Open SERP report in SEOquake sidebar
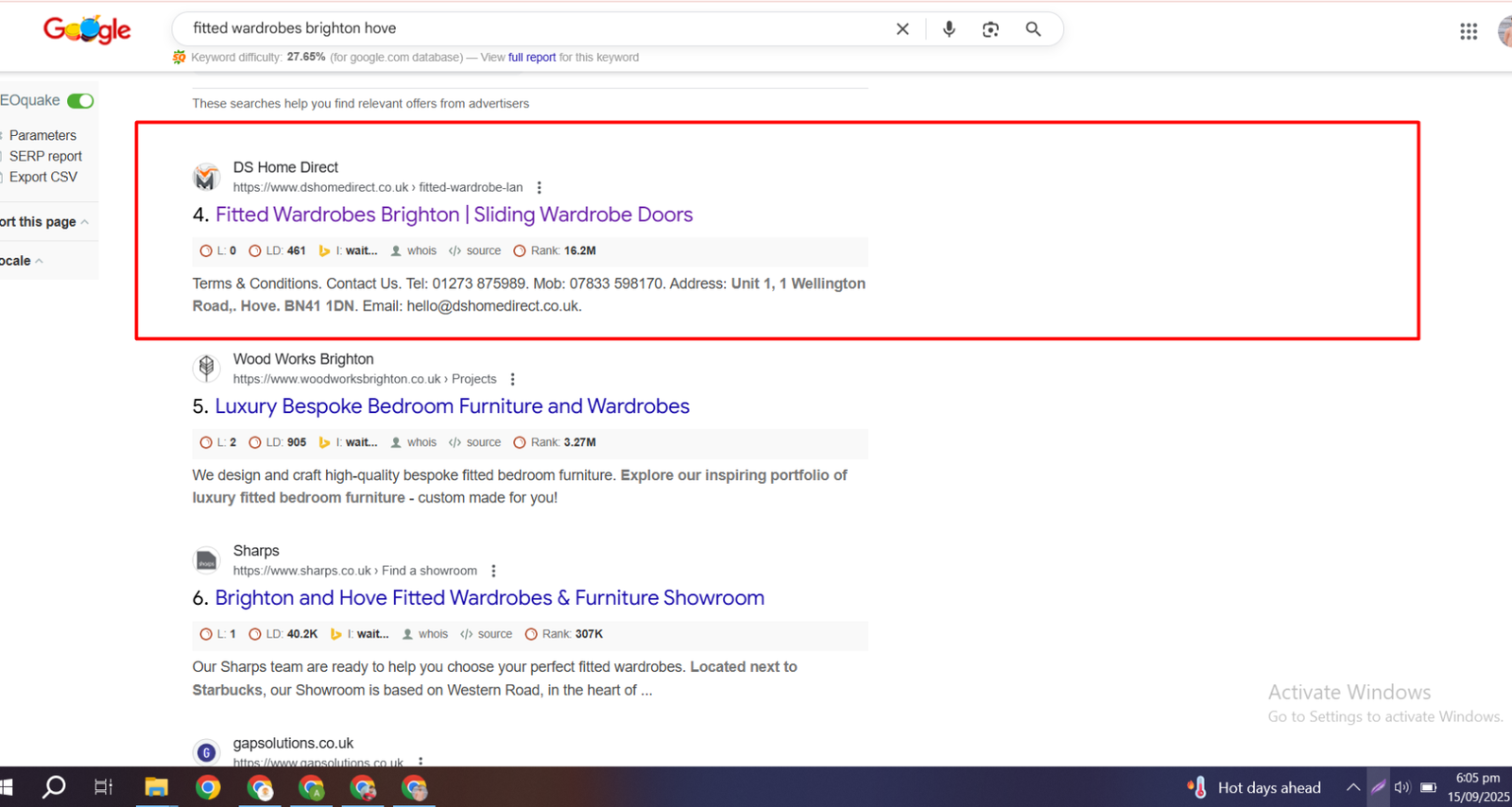Screen dimensions: 1512x807 tap(45, 157)
